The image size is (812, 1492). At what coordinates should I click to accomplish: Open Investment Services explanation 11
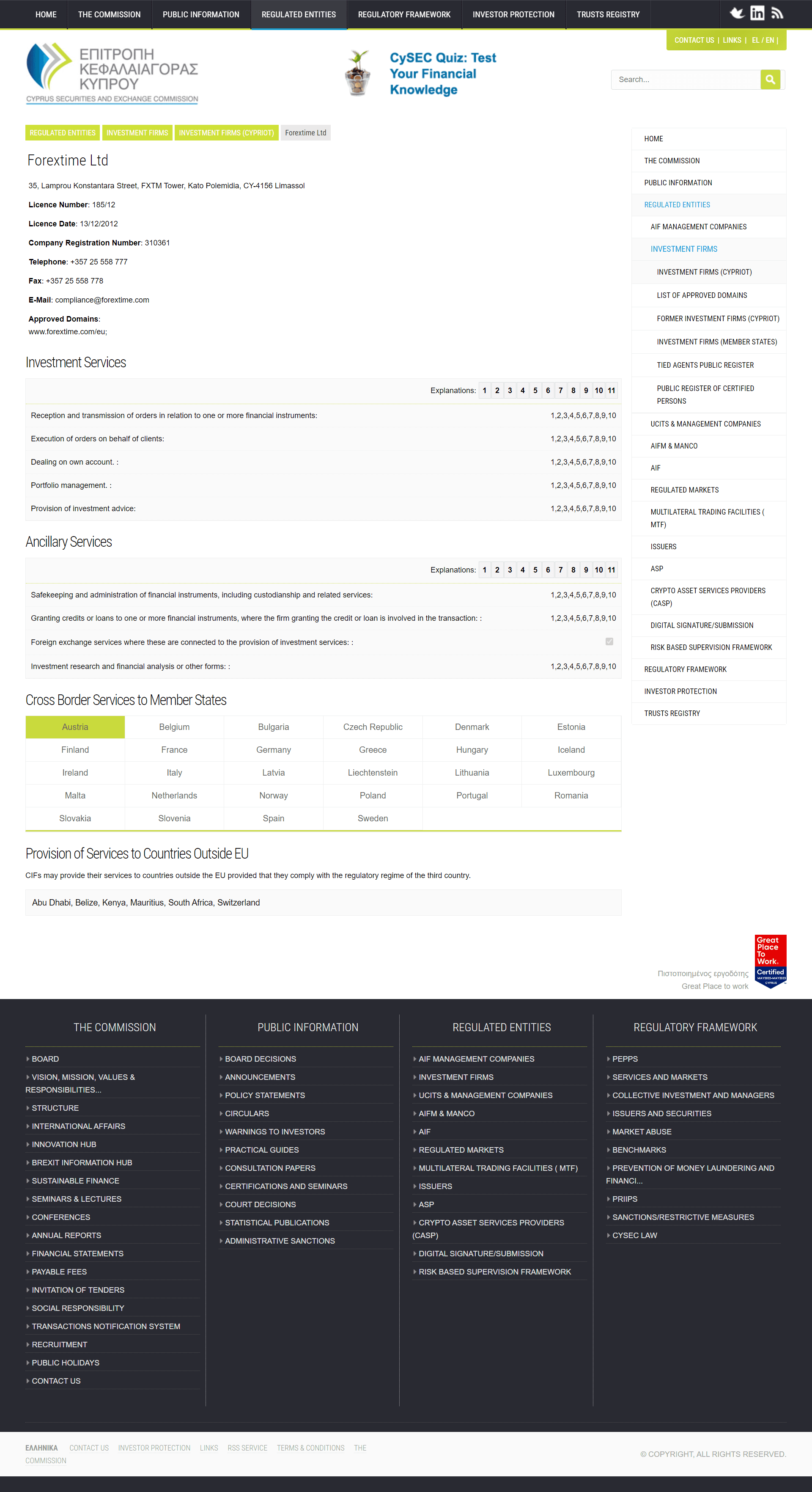tap(611, 391)
